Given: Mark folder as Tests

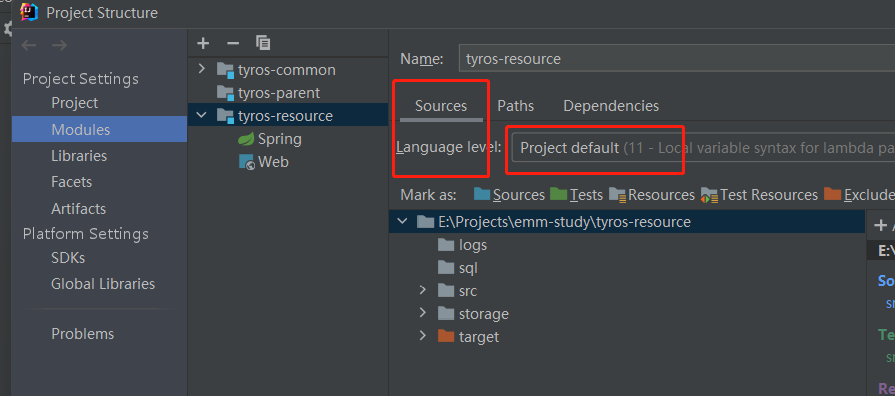Looking at the screenshot, I should point(576,195).
